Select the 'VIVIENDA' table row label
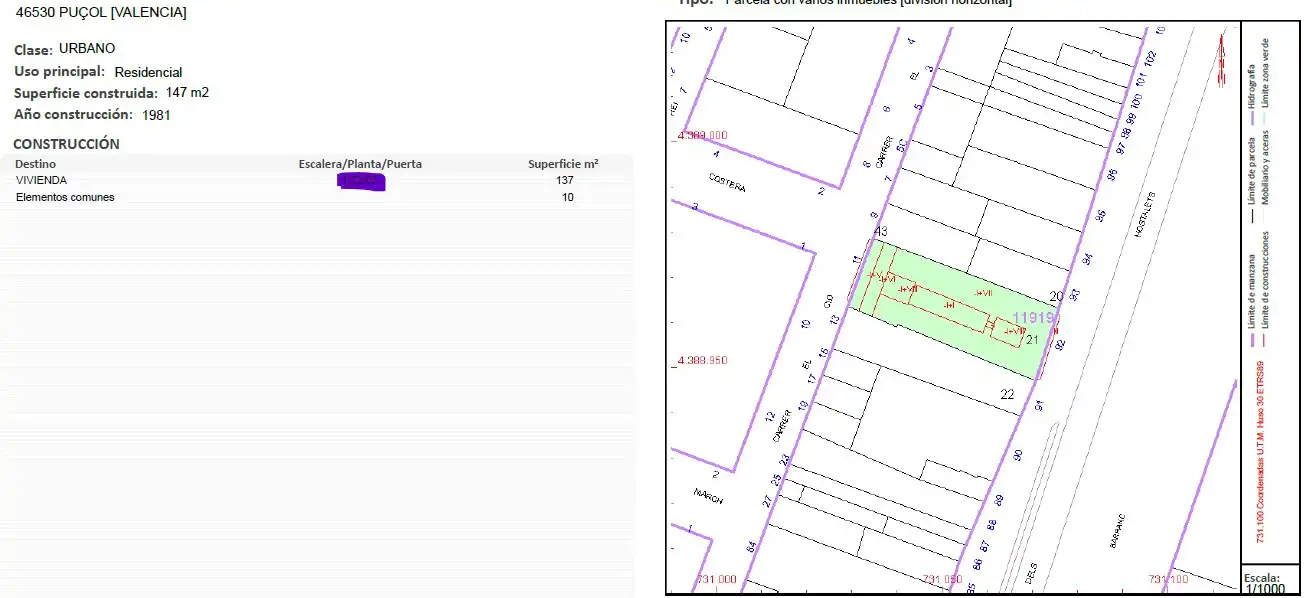Viewport: 1304px width, 598px height. tap(42, 180)
